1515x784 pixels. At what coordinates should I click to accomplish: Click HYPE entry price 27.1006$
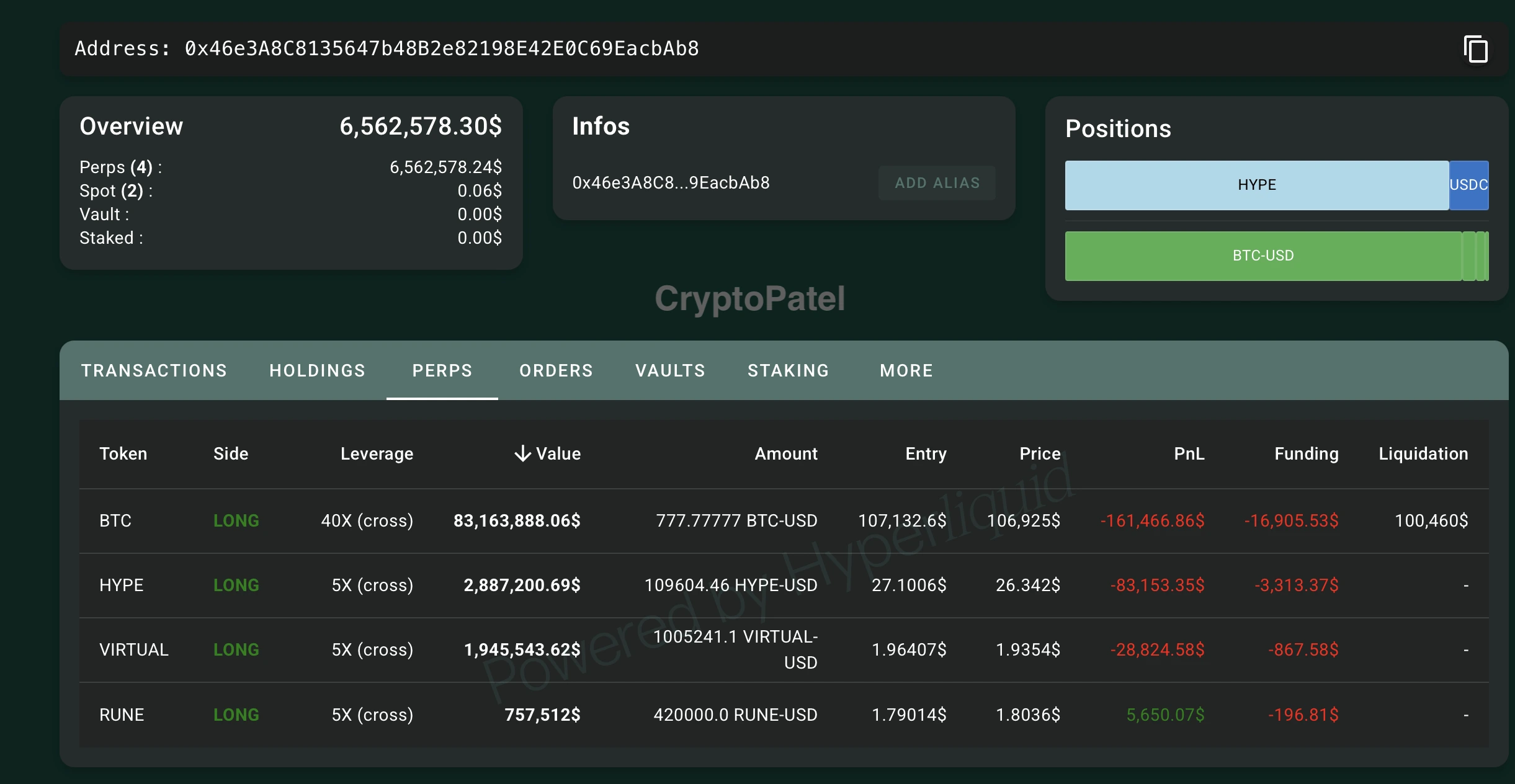[x=909, y=585]
